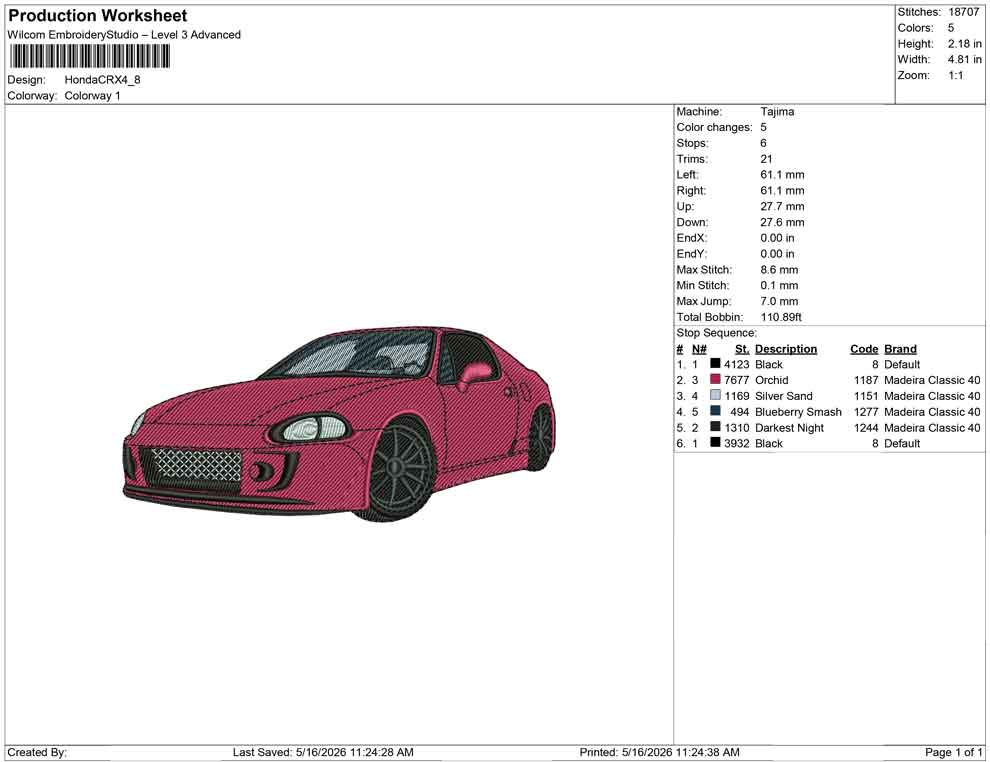The width and height of the screenshot is (990, 762).
Task: Click the thread code '1244'
Action: pyautogui.click(x=866, y=427)
